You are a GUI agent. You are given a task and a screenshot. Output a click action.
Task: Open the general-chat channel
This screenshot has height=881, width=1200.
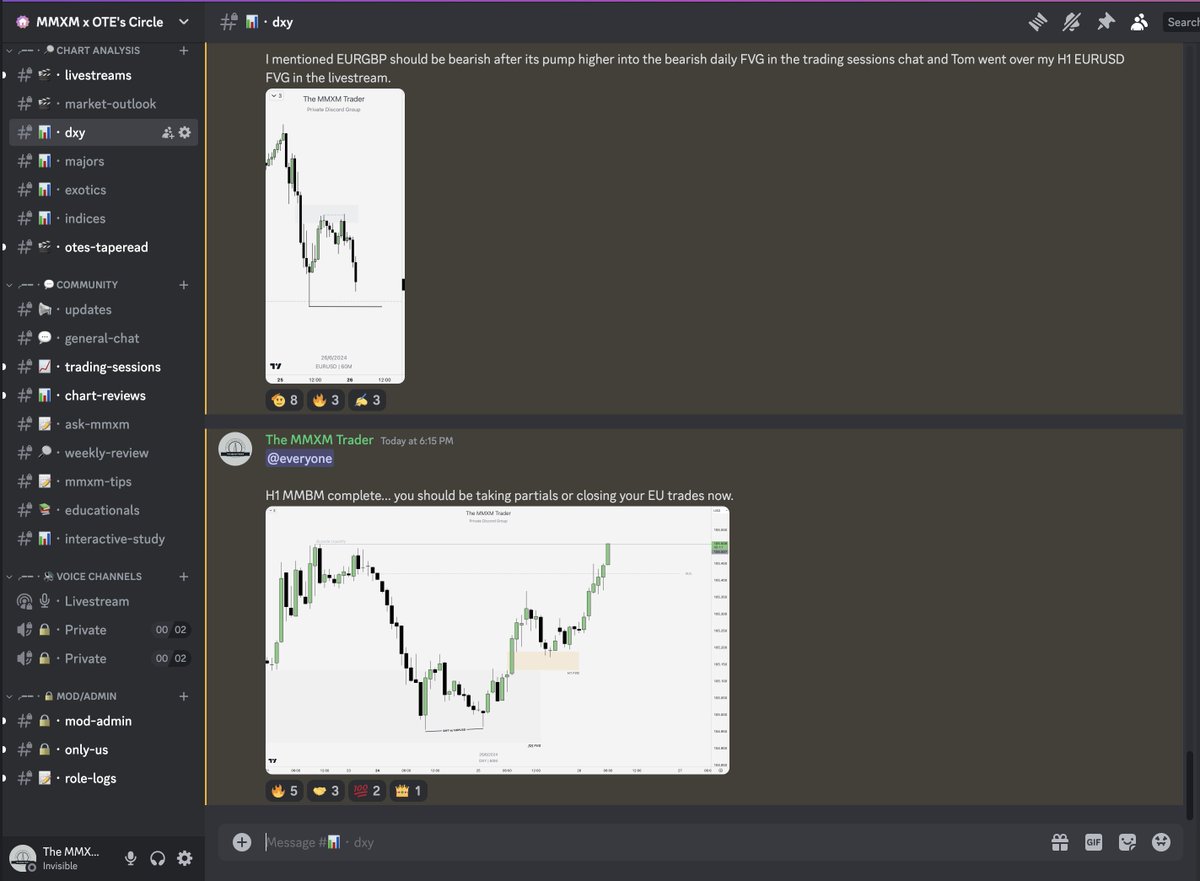[103, 338]
